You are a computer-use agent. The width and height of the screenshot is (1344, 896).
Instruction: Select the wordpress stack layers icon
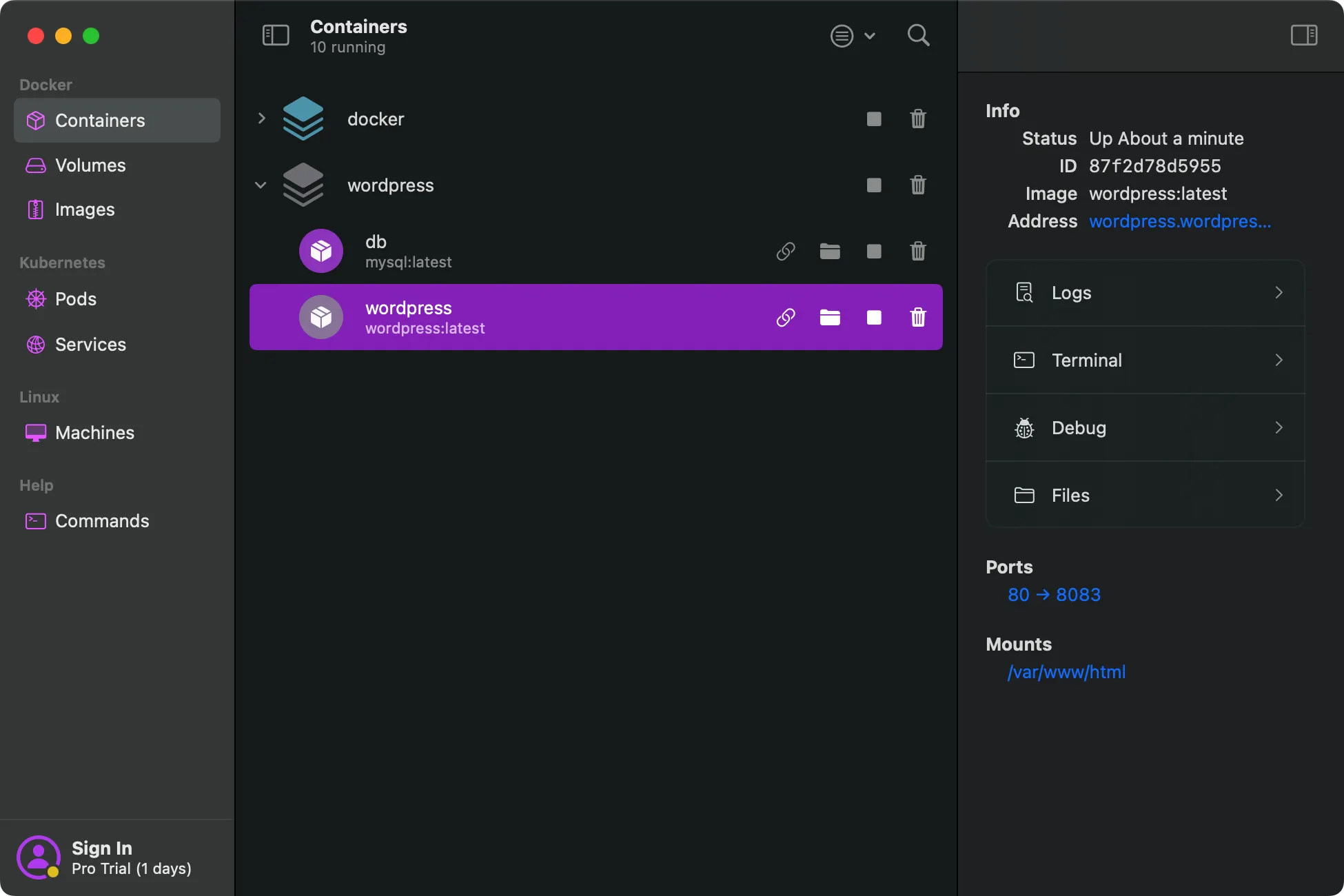pos(303,185)
